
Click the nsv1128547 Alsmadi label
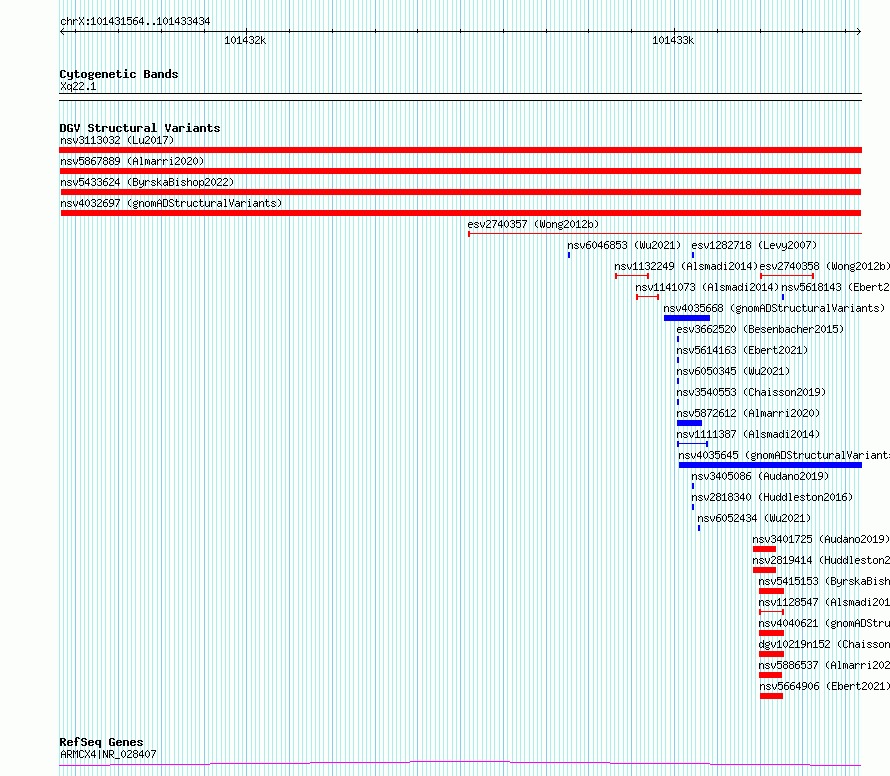824,602
